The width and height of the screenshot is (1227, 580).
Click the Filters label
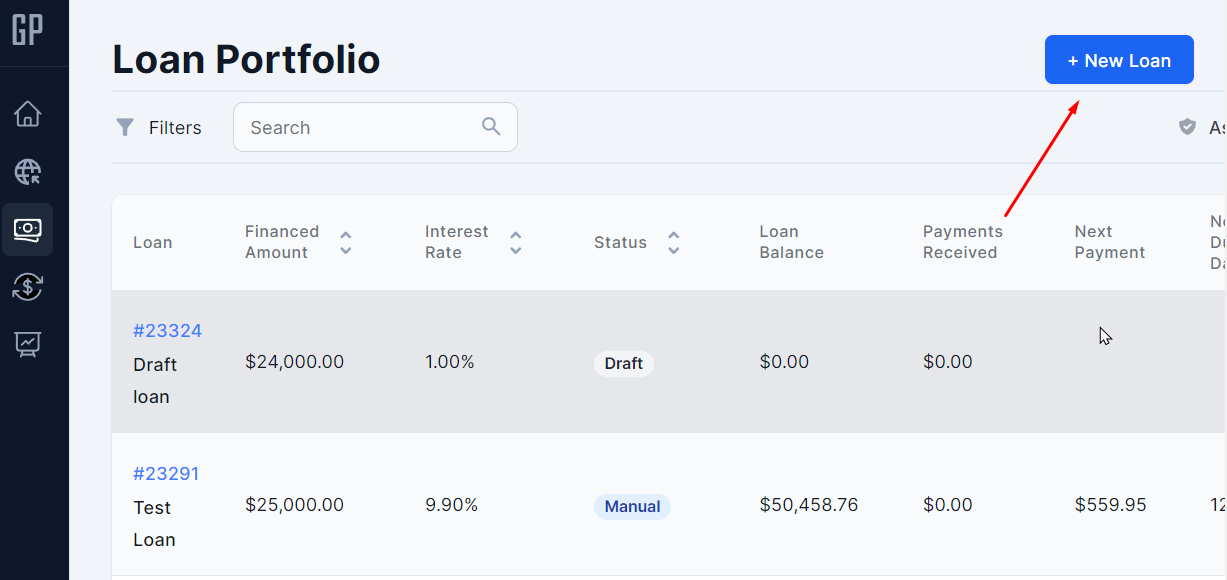click(175, 127)
